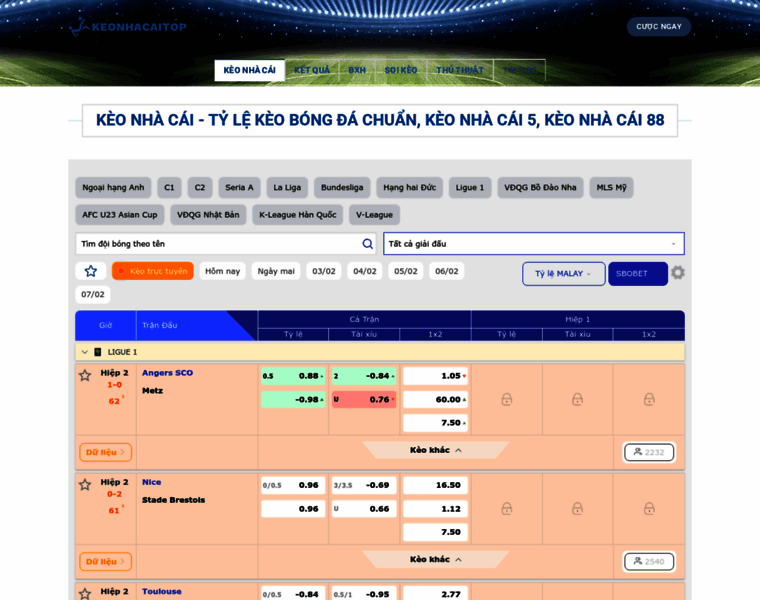Click the 2540 viewers badge
Screen dimensions: 760x600
[649, 561]
